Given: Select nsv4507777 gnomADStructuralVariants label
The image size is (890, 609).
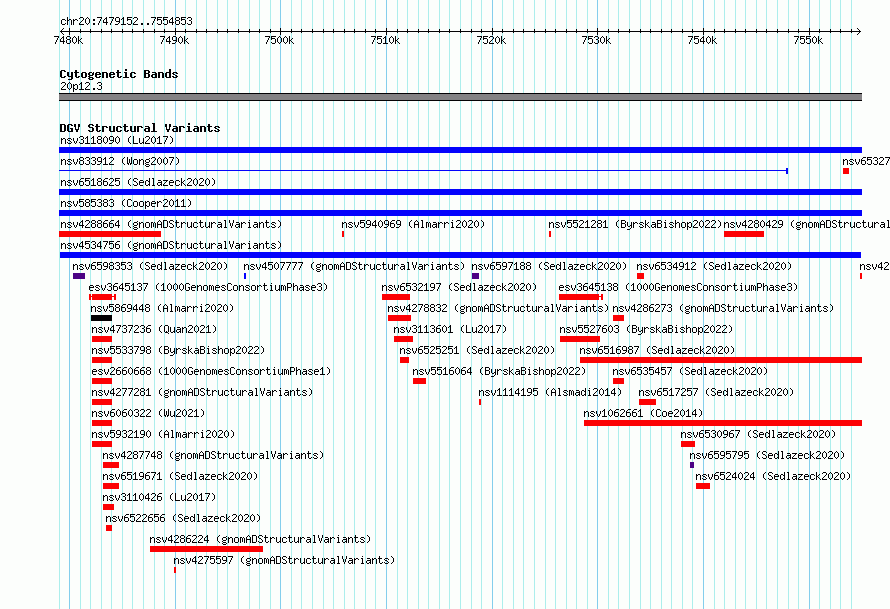Looking at the screenshot, I should click(x=354, y=266).
